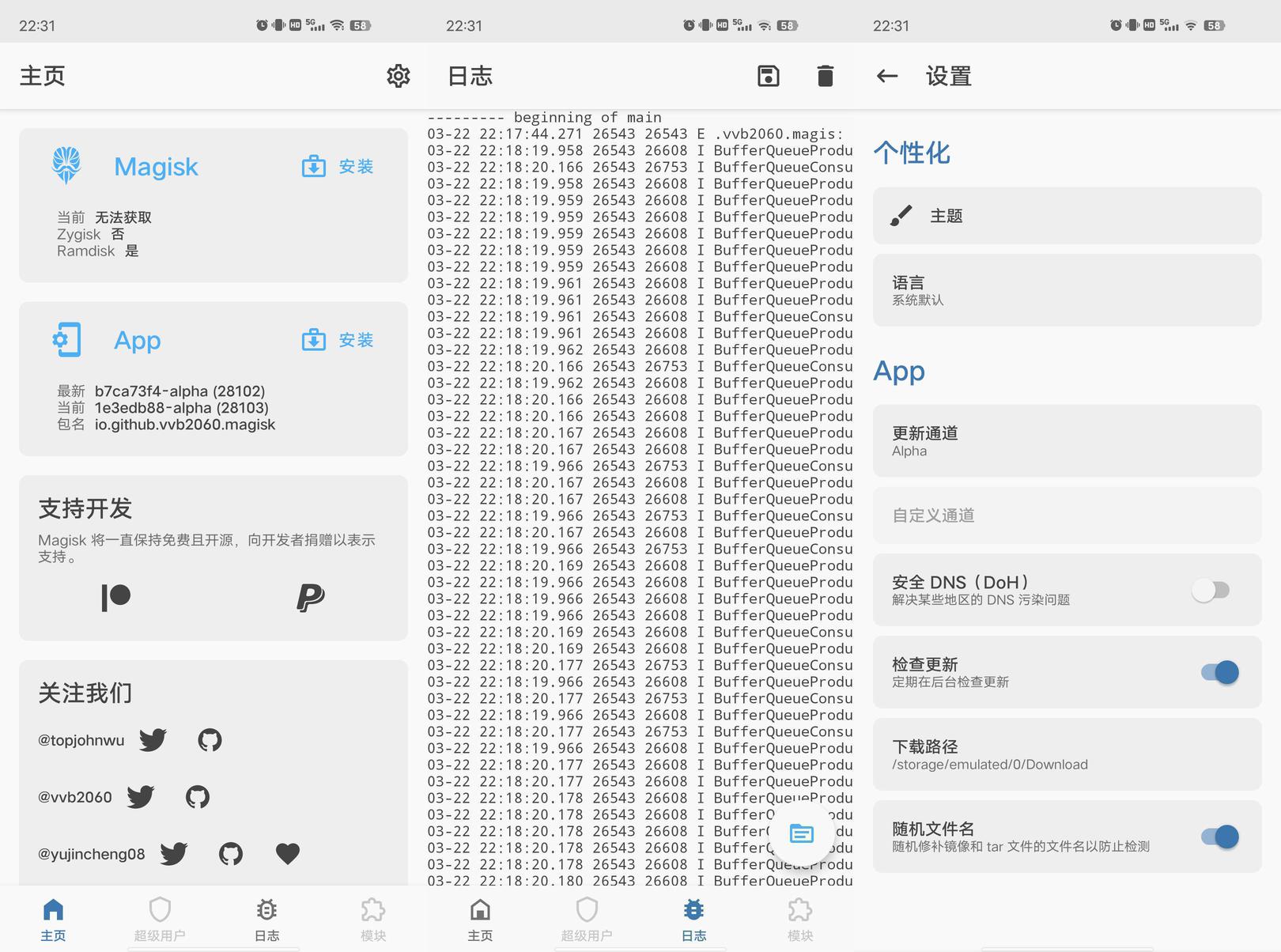Image resolution: width=1281 pixels, height=952 pixels.
Task: Open the Patreon donation link
Action: [116, 597]
